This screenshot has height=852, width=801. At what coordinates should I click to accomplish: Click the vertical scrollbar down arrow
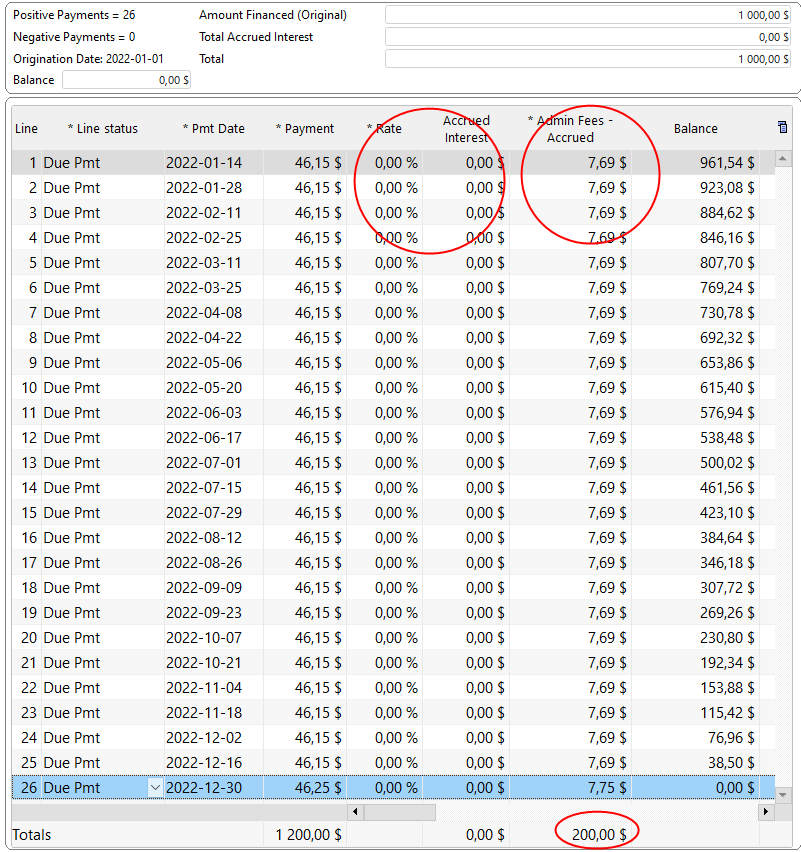pos(783,794)
